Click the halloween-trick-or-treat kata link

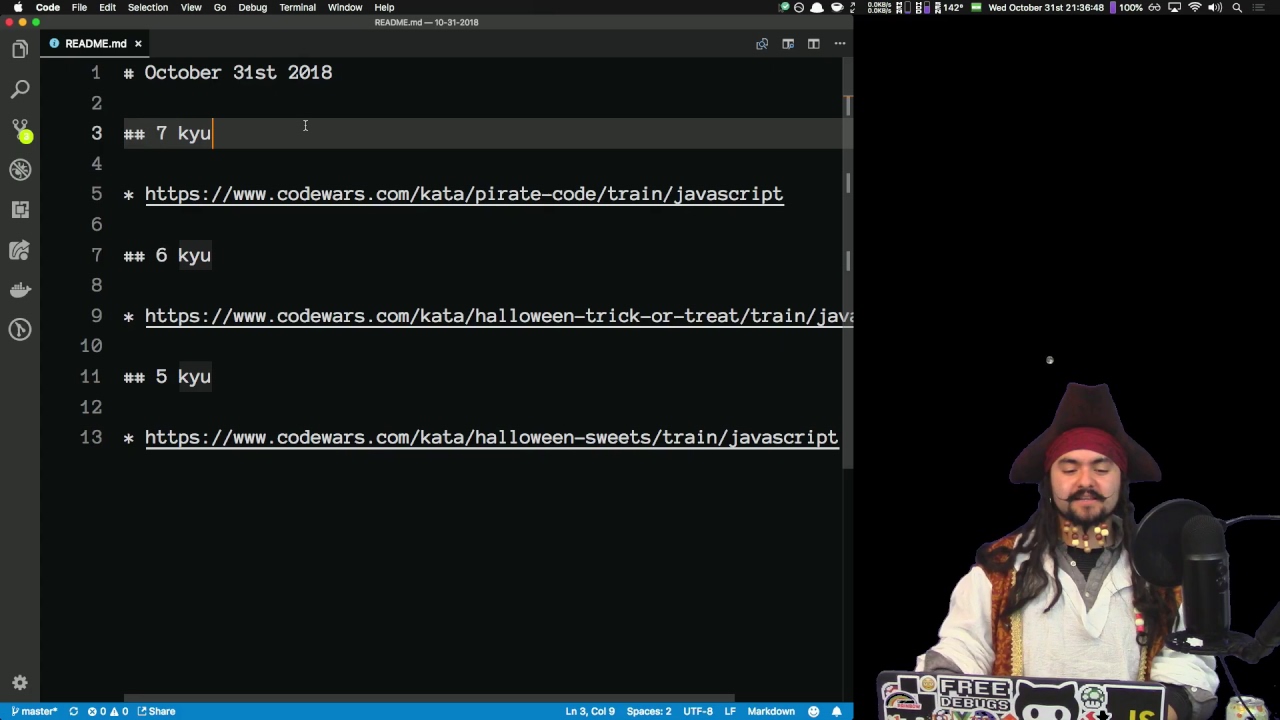pyautogui.click(x=498, y=316)
